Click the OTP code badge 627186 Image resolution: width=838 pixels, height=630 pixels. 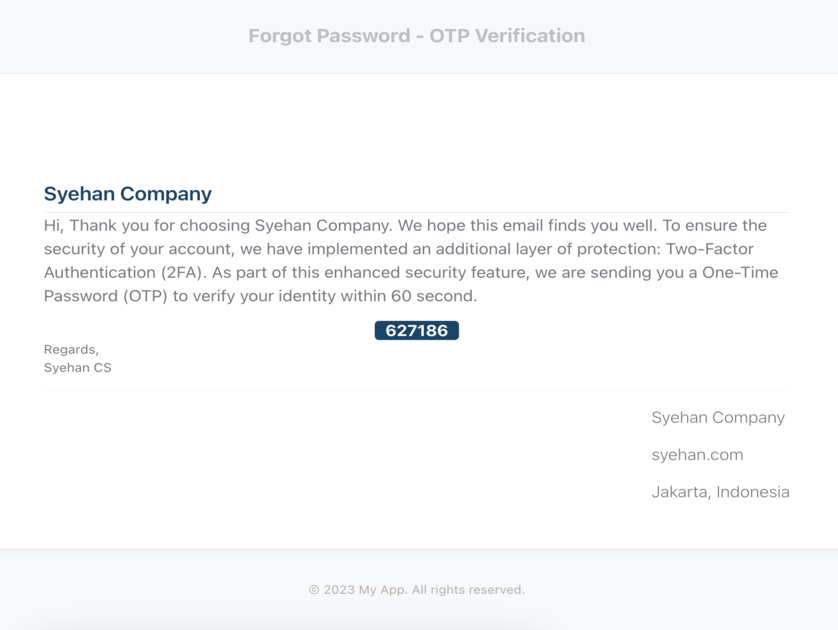point(416,330)
